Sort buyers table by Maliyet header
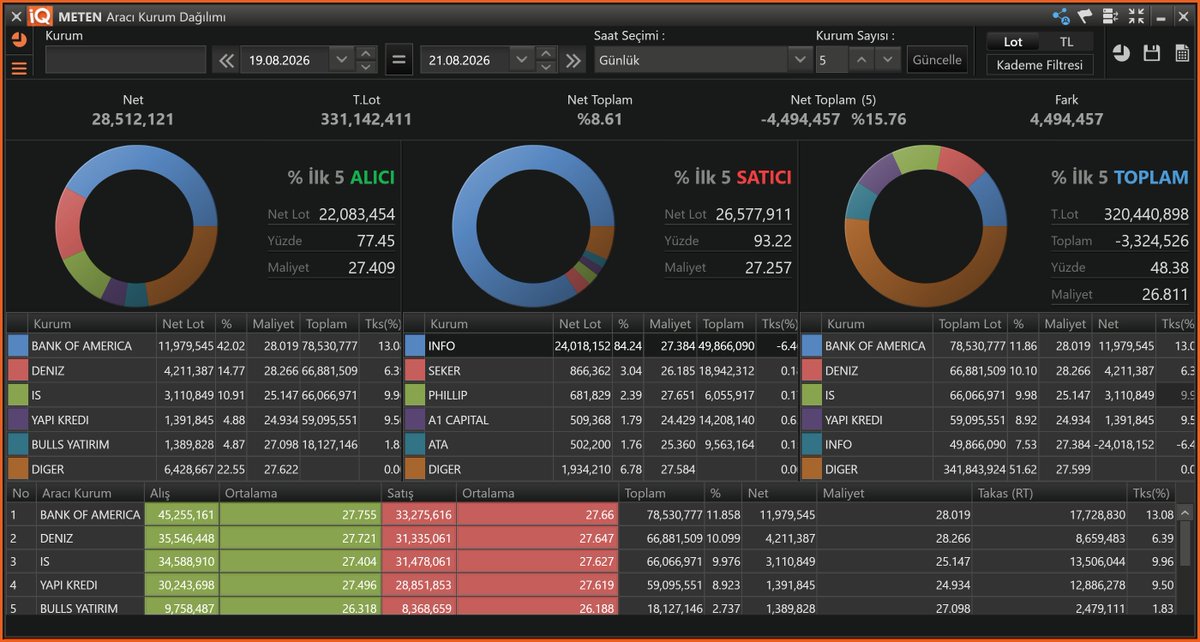This screenshot has width=1200, height=642. pyautogui.click(x=273, y=324)
